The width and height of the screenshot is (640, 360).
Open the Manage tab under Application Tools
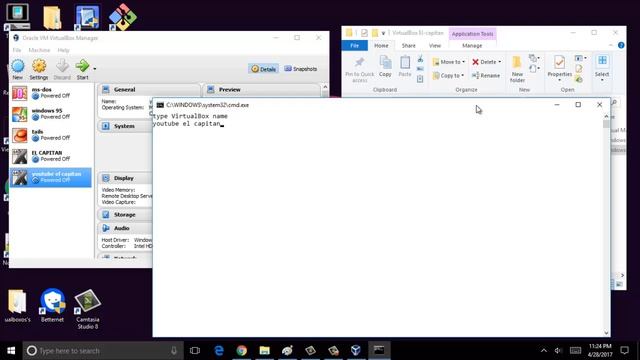pyautogui.click(x=472, y=46)
